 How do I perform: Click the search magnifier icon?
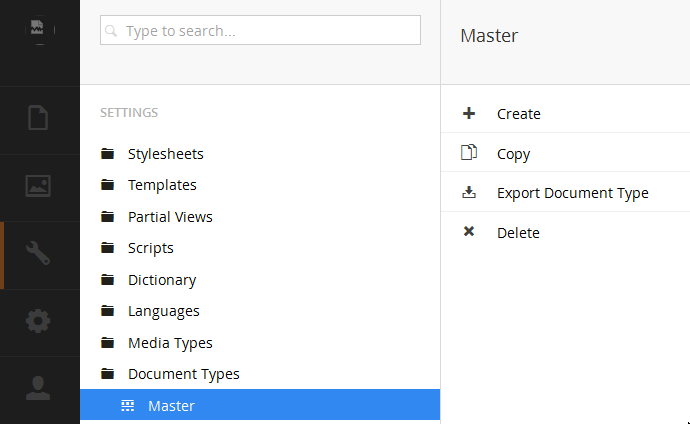coord(111,31)
